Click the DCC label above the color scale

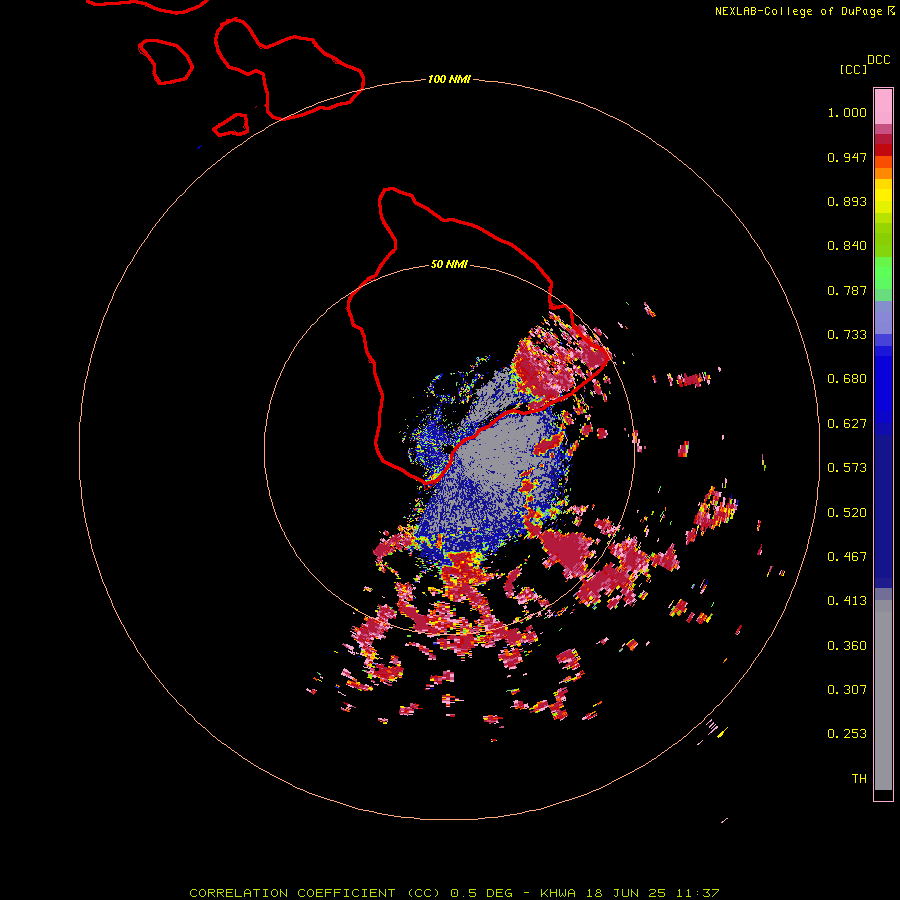click(878, 60)
